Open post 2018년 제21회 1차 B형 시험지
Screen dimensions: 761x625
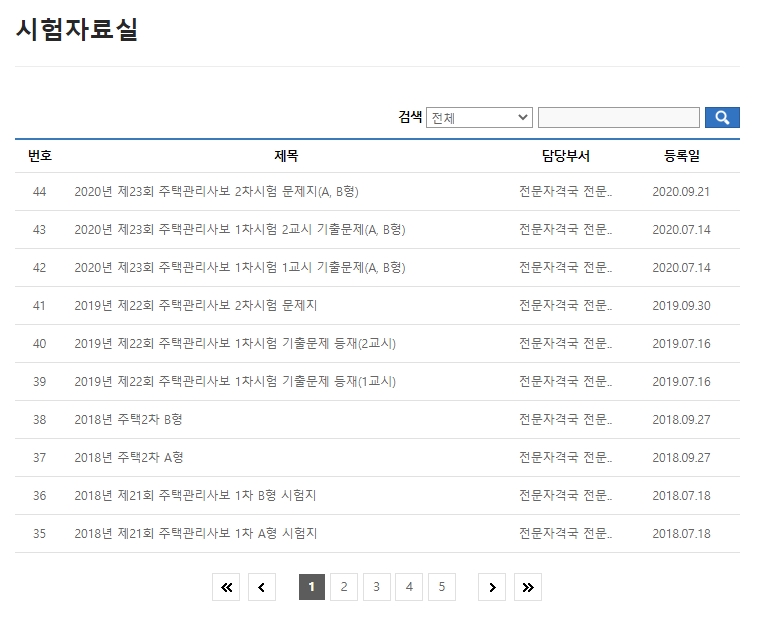(x=195, y=495)
